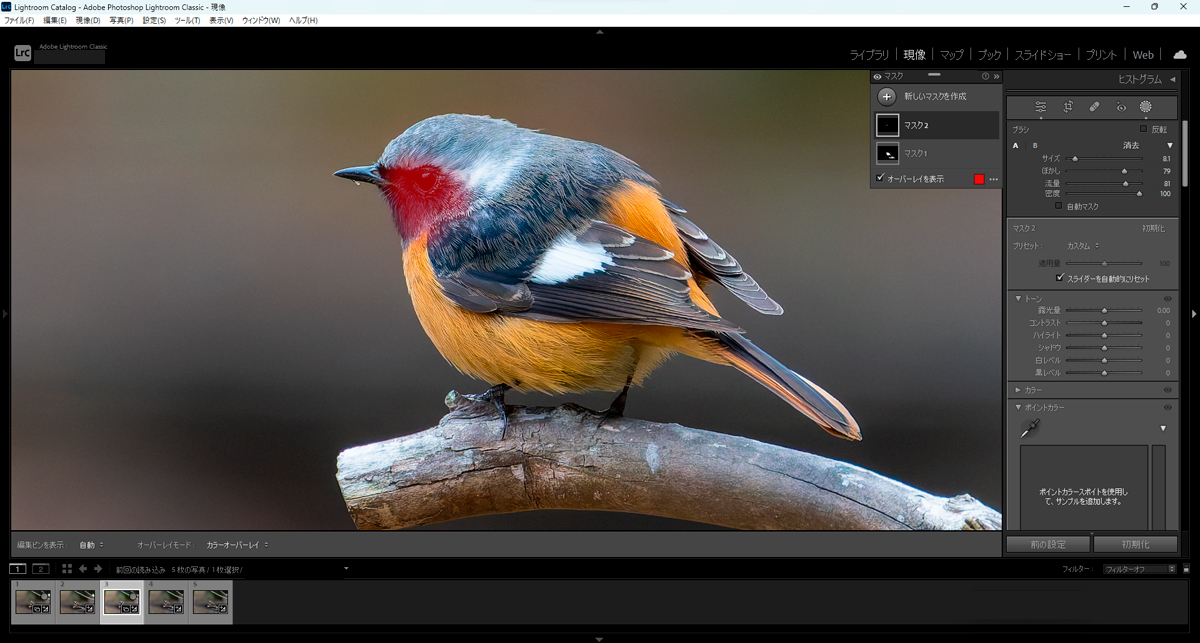Uncheck the オーバーレイを表示 checkbox
The image size is (1200, 643).
coord(880,179)
